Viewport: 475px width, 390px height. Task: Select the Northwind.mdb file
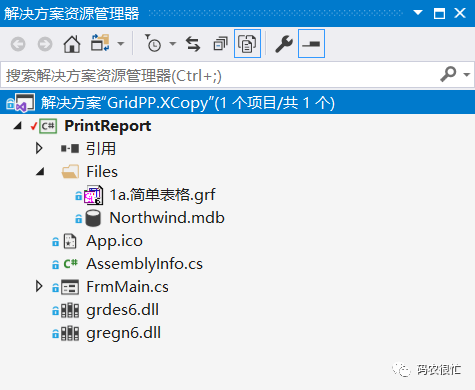pyautogui.click(x=167, y=218)
